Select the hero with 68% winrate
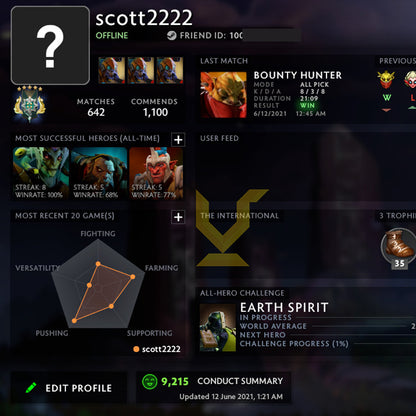 [x=99, y=173]
